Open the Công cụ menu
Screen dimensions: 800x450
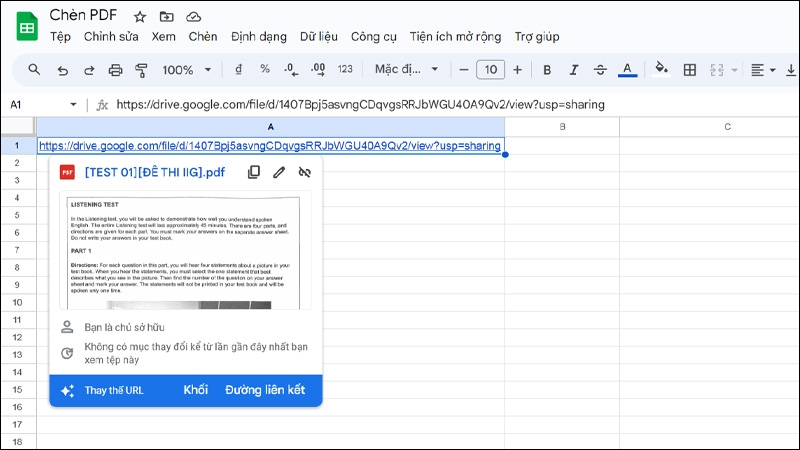[373, 37]
